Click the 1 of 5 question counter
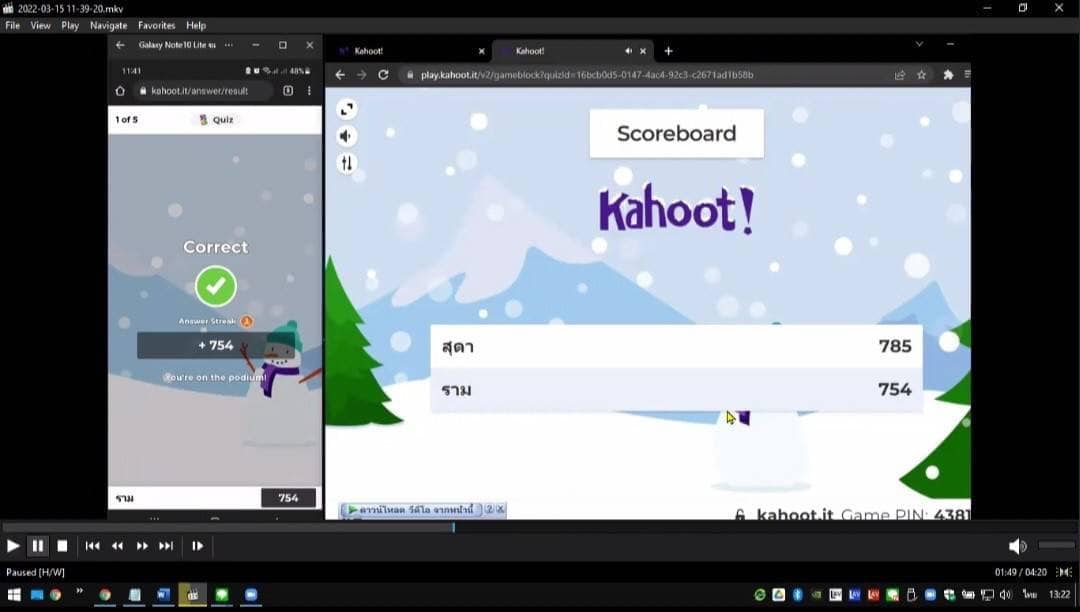1080x612 pixels. pyautogui.click(x=127, y=120)
